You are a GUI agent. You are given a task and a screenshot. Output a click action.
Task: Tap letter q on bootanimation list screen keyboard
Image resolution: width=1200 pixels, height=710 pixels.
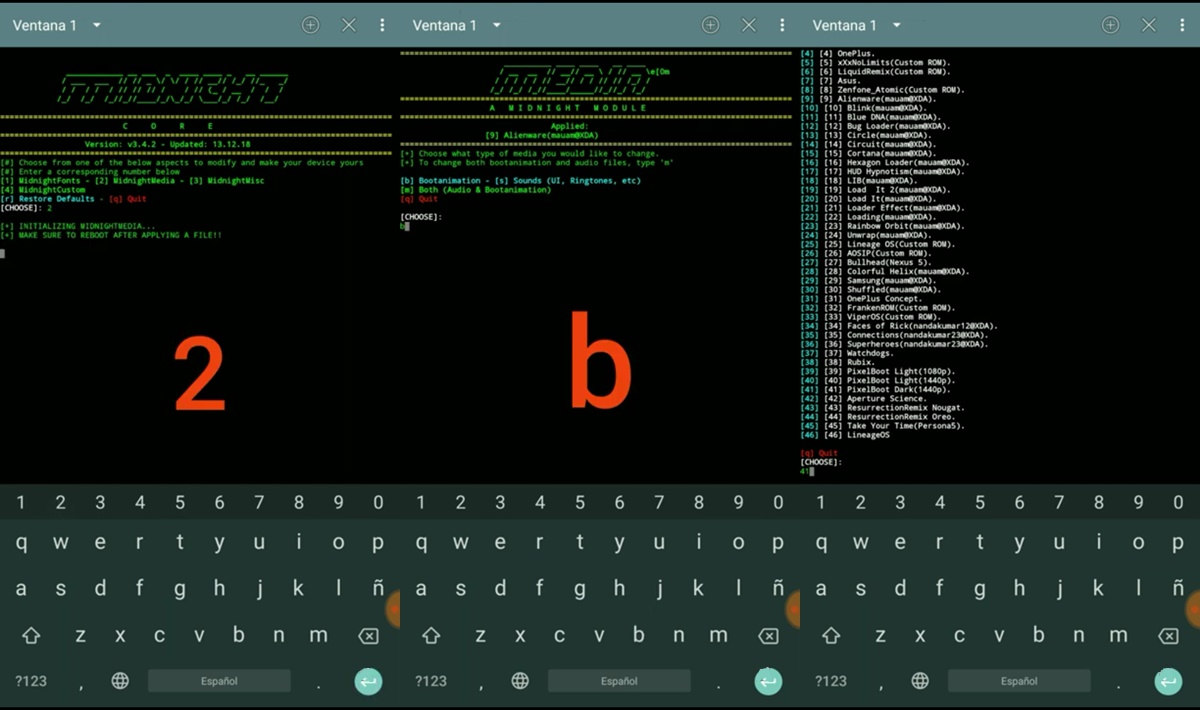(x=821, y=543)
